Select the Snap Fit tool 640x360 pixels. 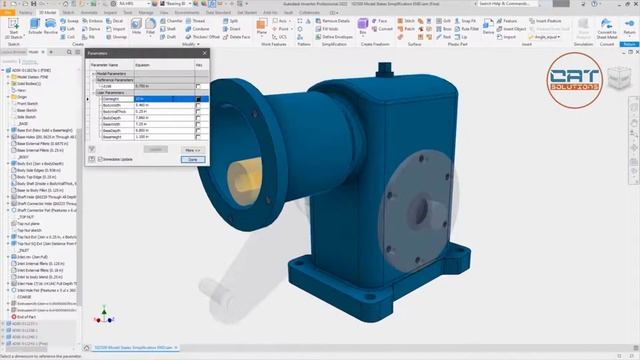point(465,21)
